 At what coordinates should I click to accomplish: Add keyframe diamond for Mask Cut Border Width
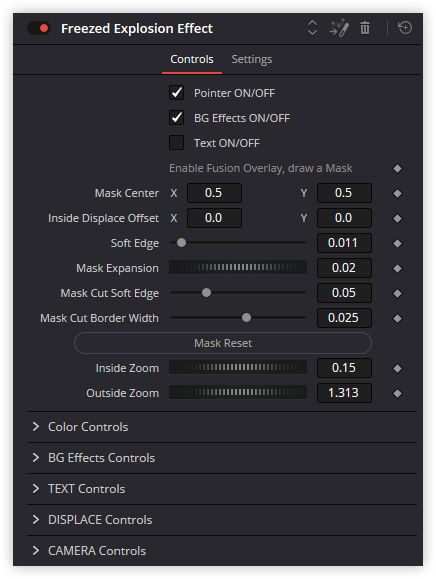(397, 318)
